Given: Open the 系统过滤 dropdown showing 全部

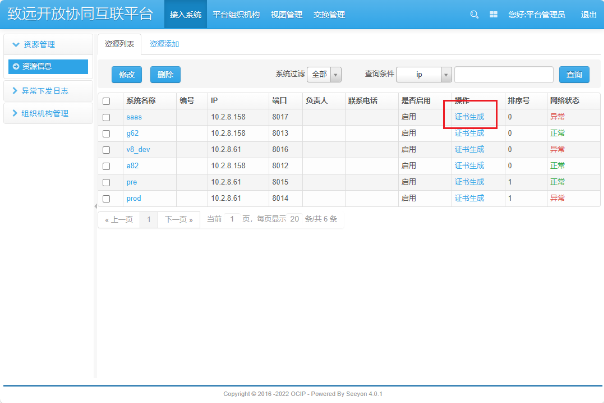Looking at the screenshot, I should (x=324, y=74).
